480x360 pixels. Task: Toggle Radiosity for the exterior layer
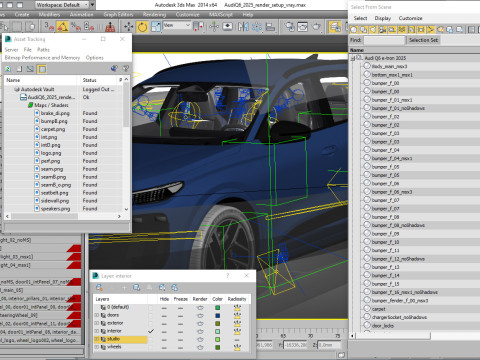pyautogui.click(x=237, y=323)
